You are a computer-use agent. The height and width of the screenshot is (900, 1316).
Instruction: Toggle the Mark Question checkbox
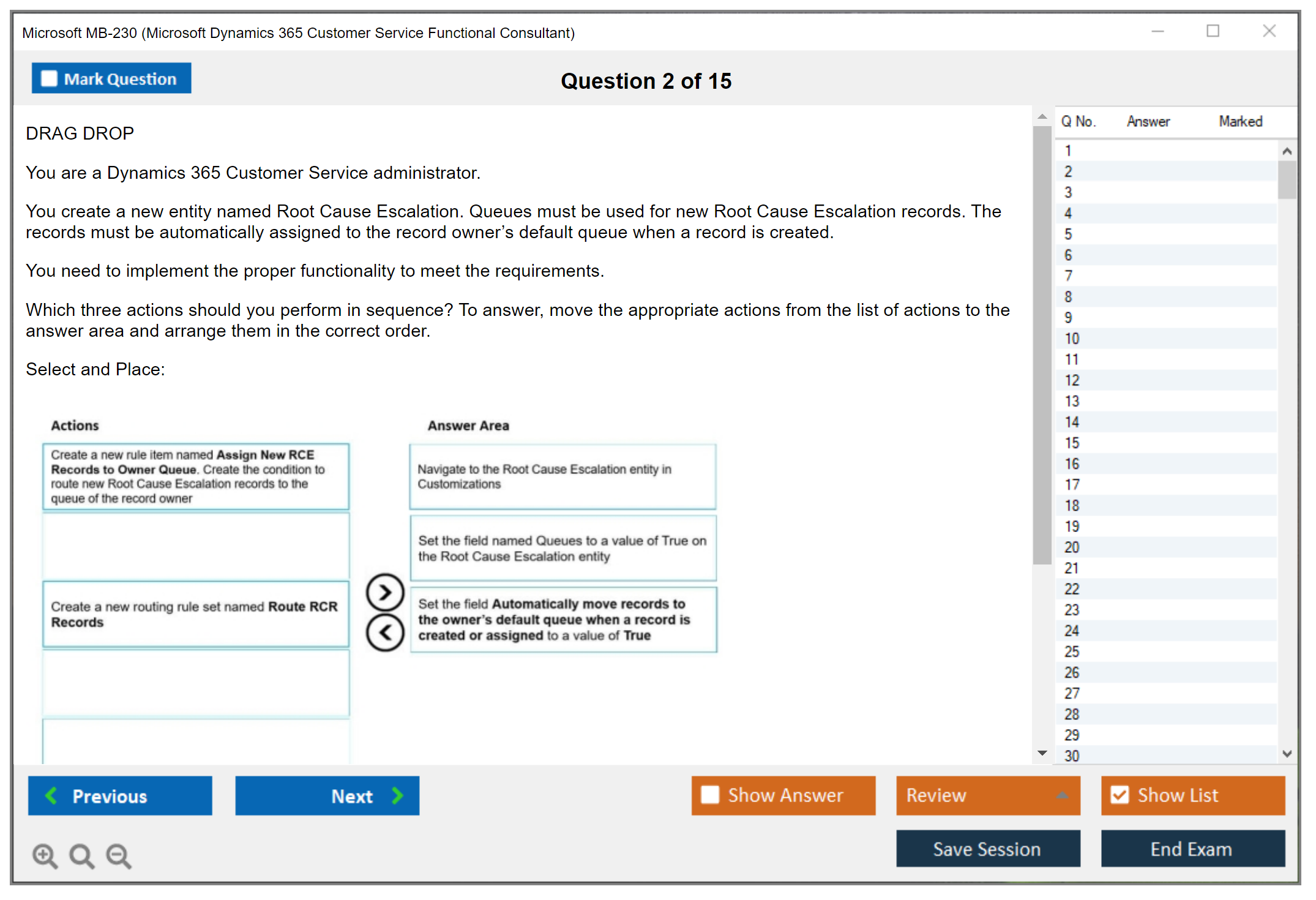[49, 78]
